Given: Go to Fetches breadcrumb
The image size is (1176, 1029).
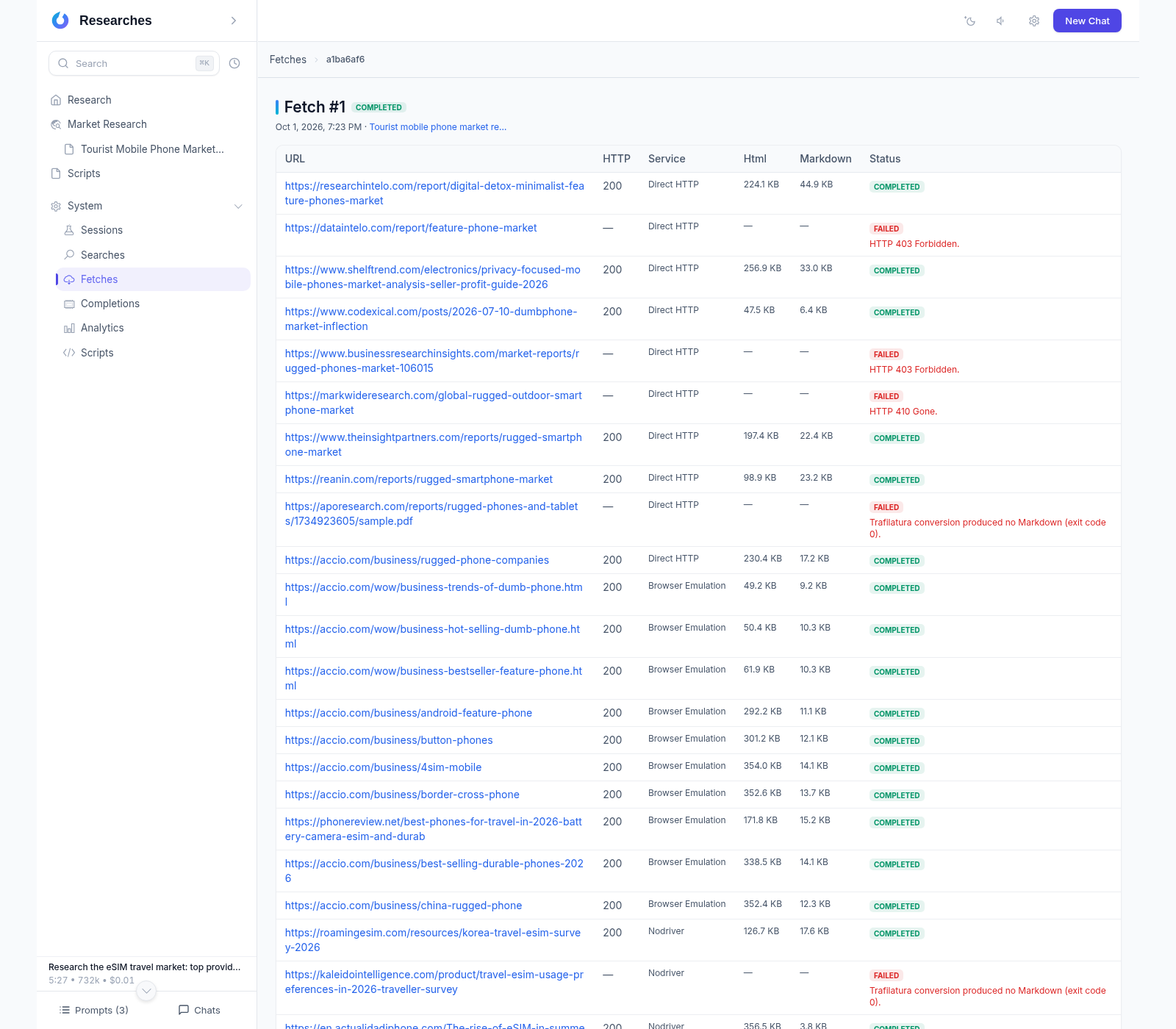Looking at the screenshot, I should pyautogui.click(x=287, y=60).
